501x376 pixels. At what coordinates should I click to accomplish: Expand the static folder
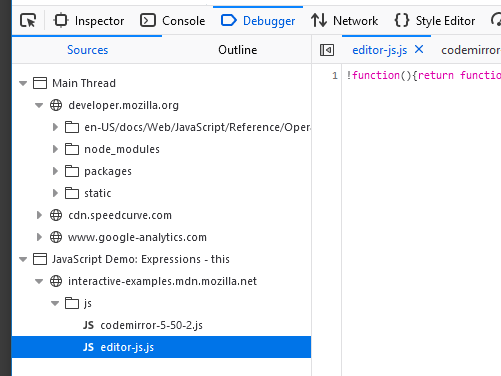point(55,193)
